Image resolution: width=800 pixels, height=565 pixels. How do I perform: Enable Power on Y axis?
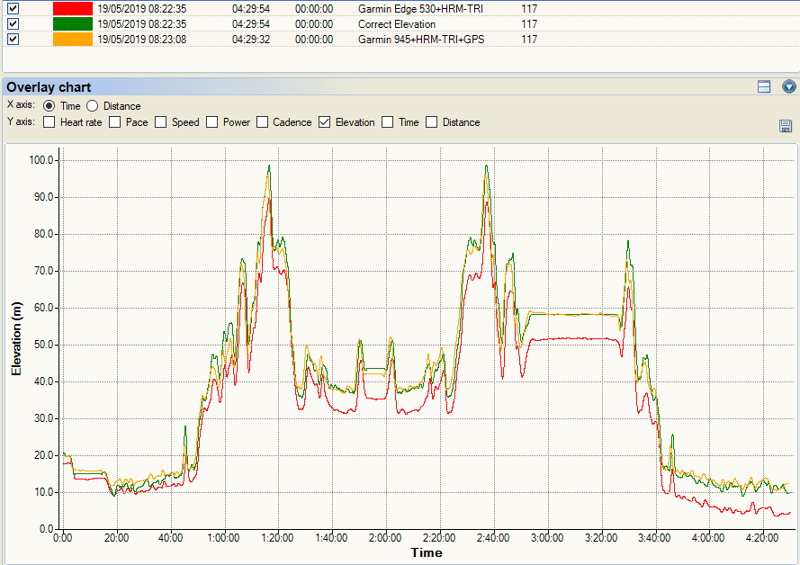point(212,122)
